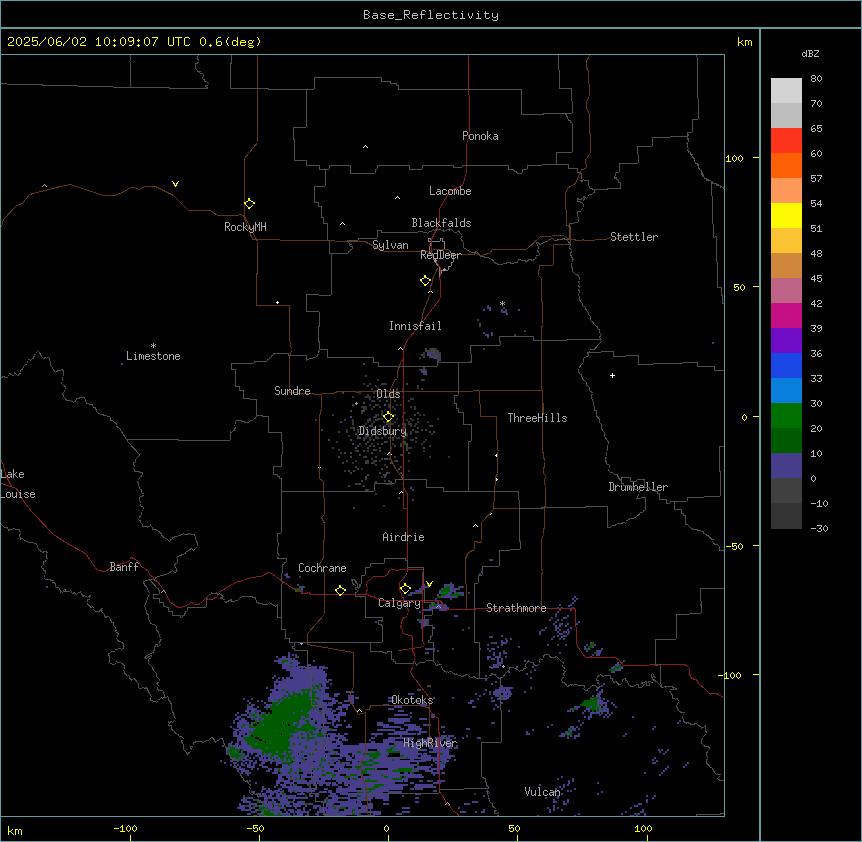Select the RockyMH map label
Screen dimensions: 862x842
tap(245, 227)
